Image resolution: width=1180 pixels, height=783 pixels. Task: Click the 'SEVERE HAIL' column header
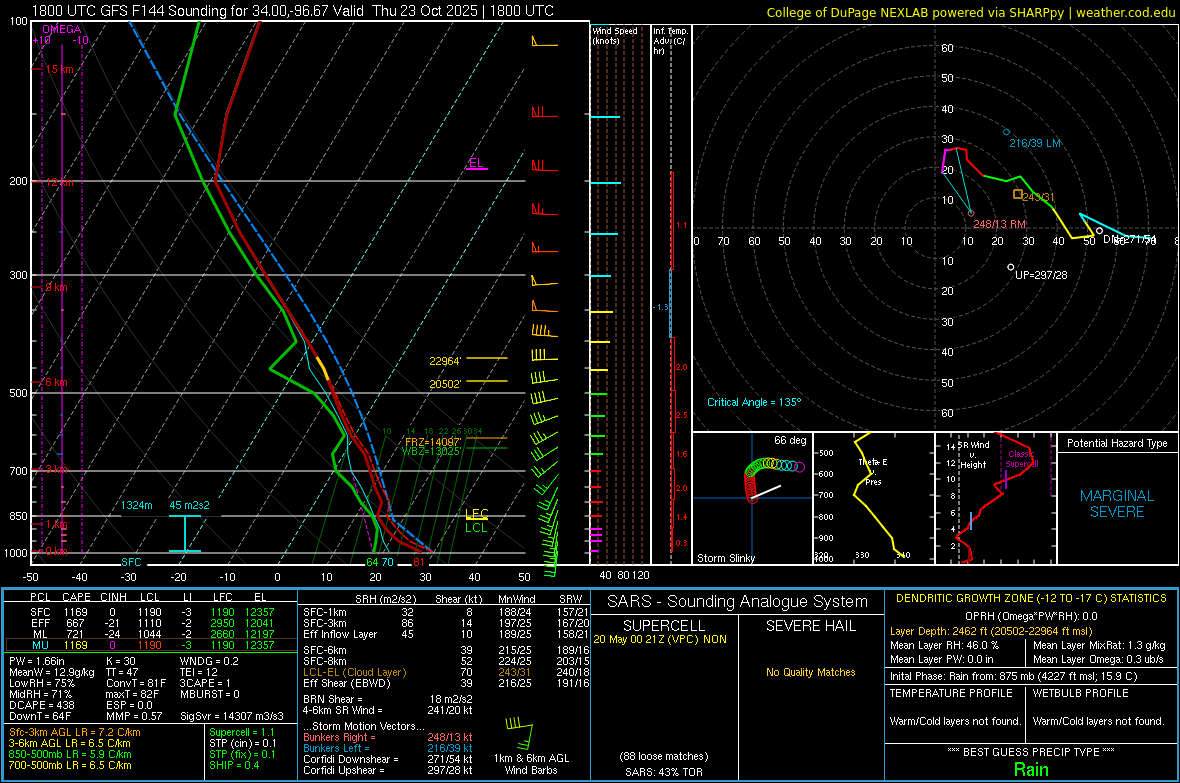[810, 626]
